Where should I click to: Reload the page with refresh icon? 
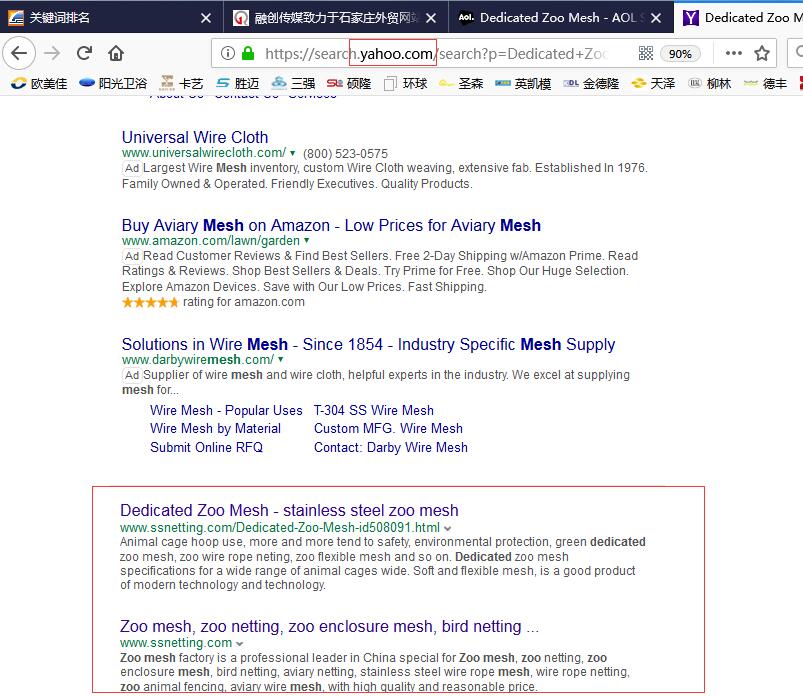pos(84,55)
